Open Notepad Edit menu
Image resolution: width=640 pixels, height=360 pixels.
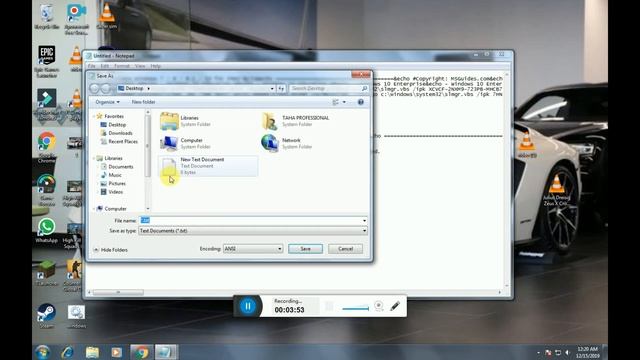click(105, 66)
